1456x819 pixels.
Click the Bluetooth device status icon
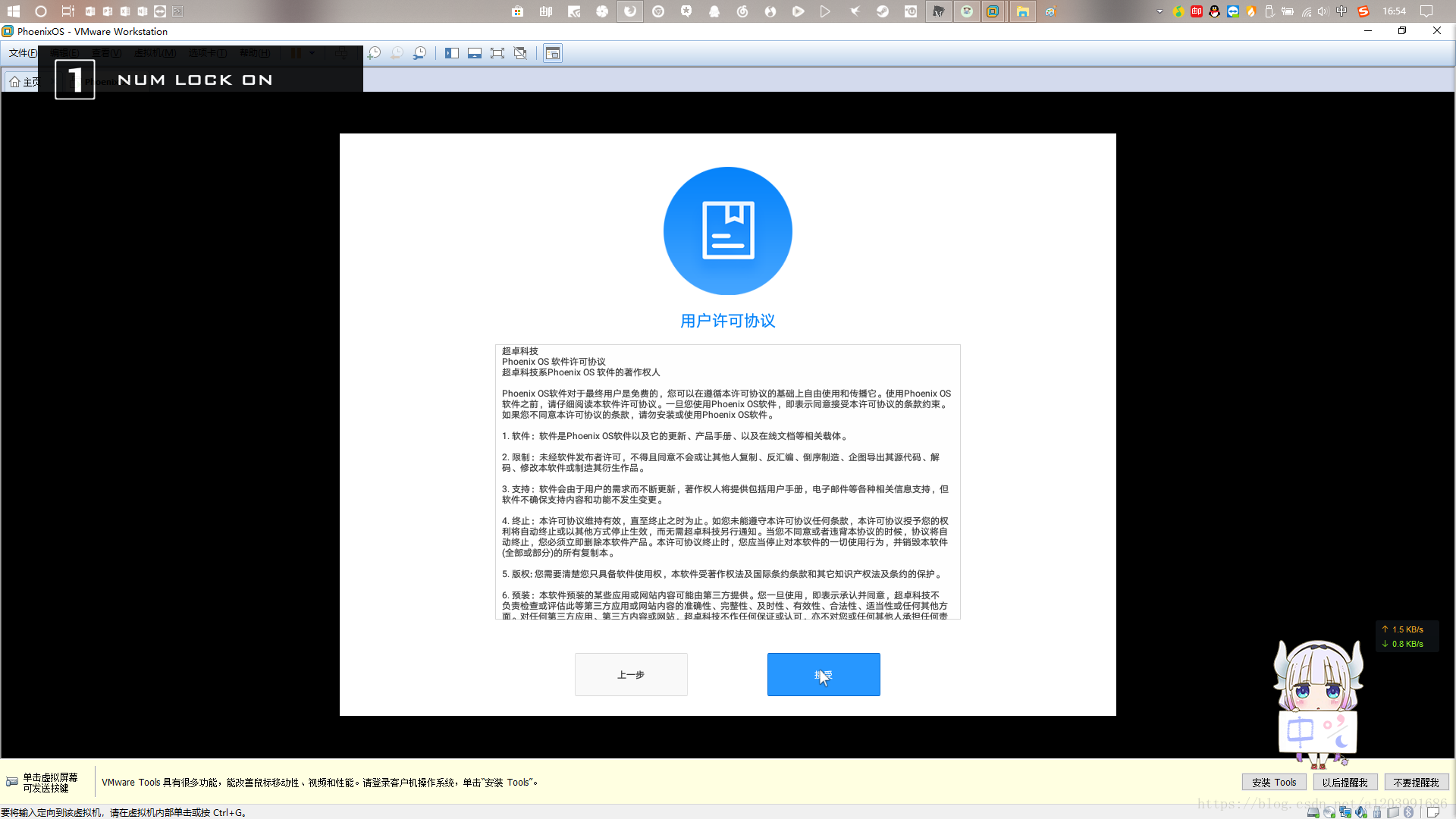[1408, 812]
